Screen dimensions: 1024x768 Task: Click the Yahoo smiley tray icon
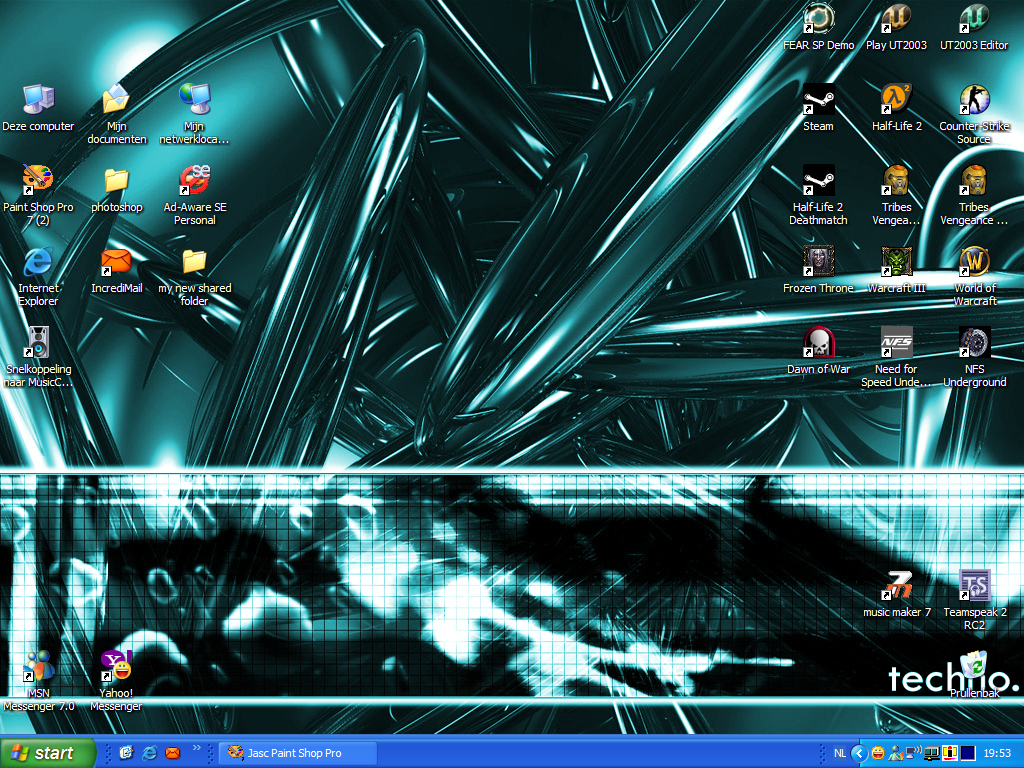click(878, 753)
